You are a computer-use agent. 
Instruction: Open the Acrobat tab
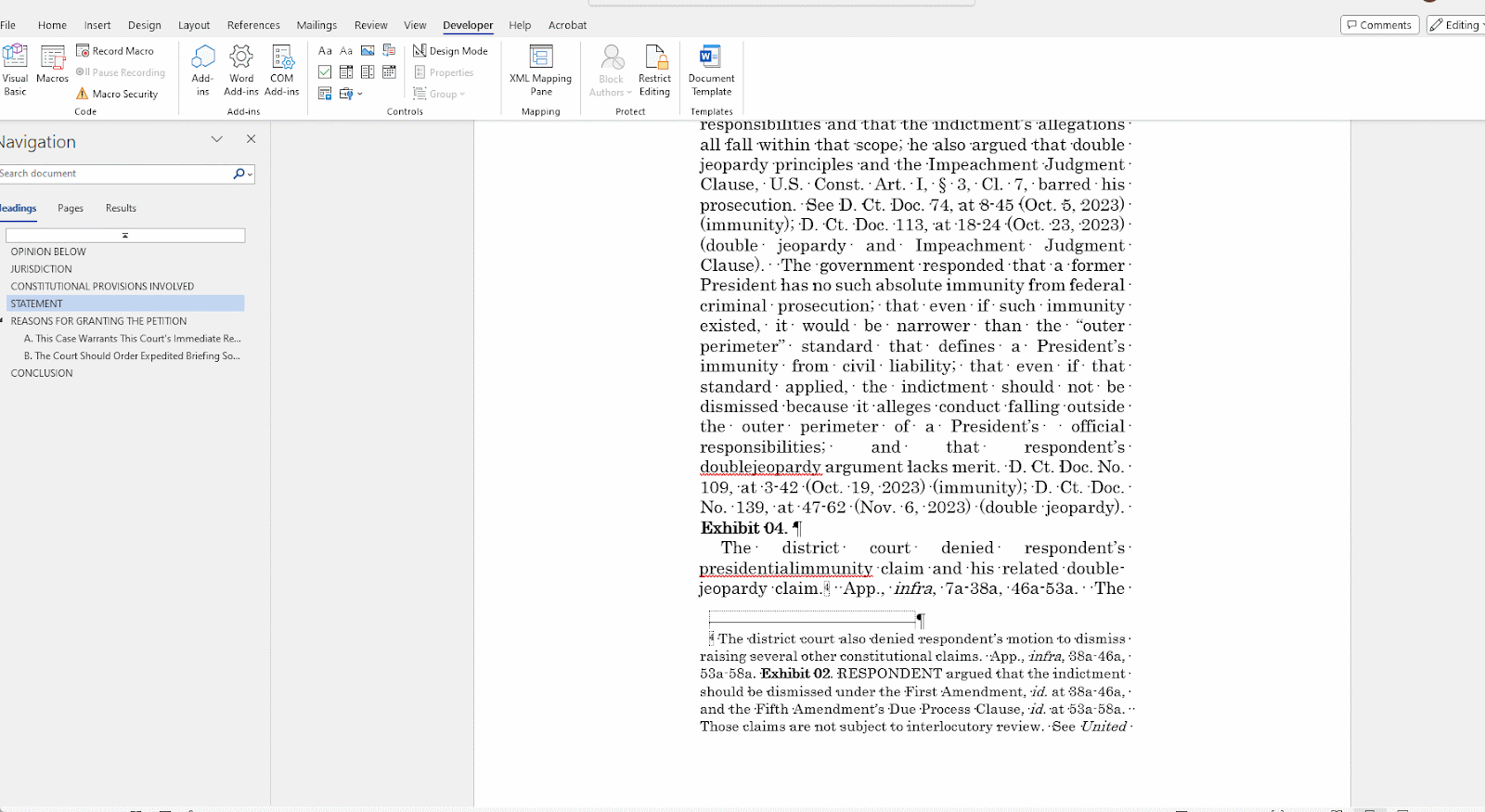coord(567,25)
